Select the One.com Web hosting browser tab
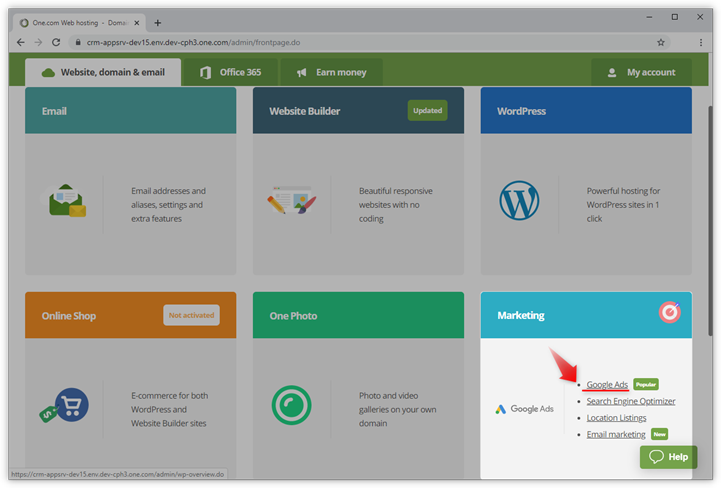 point(80,23)
